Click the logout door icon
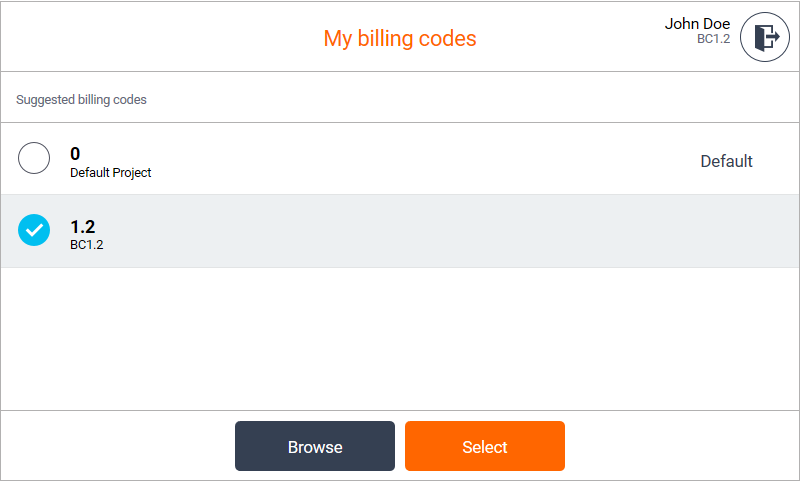This screenshot has width=802, height=483. point(765,38)
